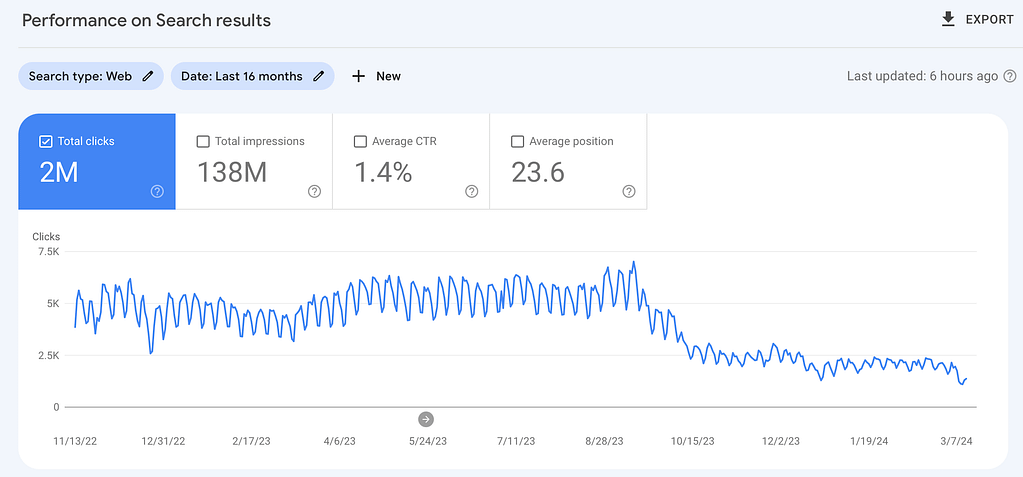1023x477 pixels.
Task: Enable the Total impressions checkbox
Action: 203,142
